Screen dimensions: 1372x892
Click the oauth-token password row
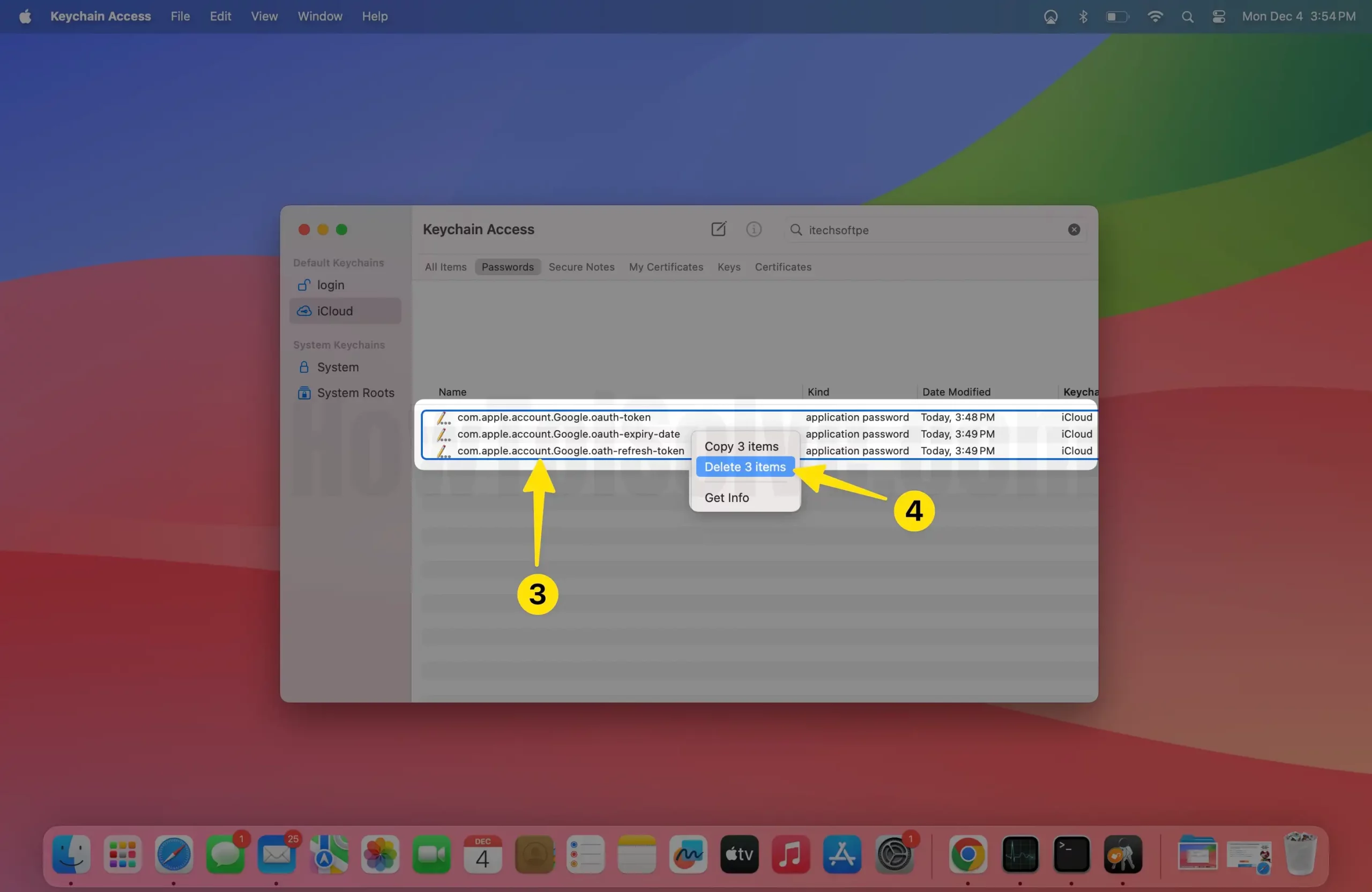coord(554,417)
